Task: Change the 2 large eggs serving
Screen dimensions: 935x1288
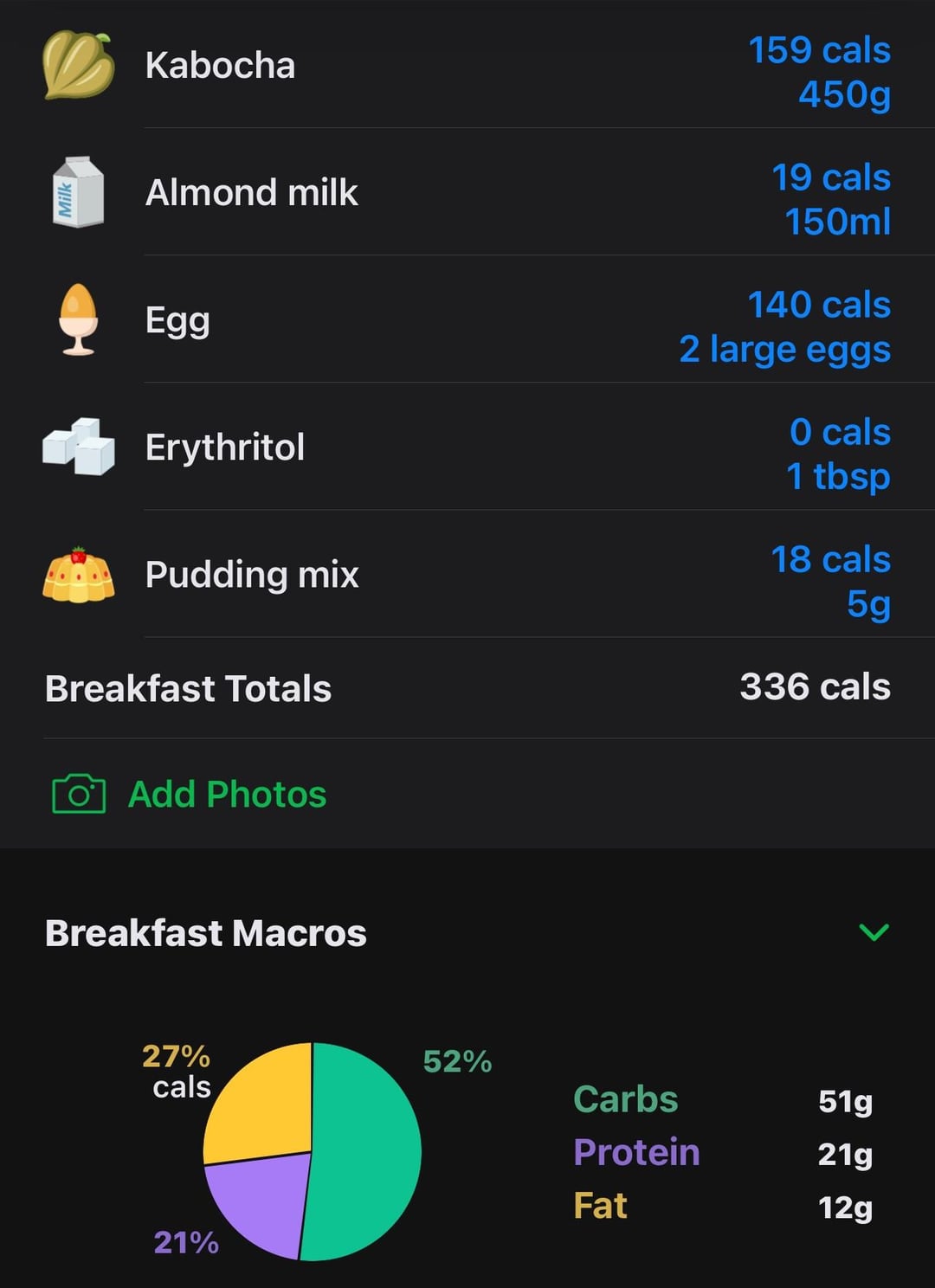Action: [784, 350]
